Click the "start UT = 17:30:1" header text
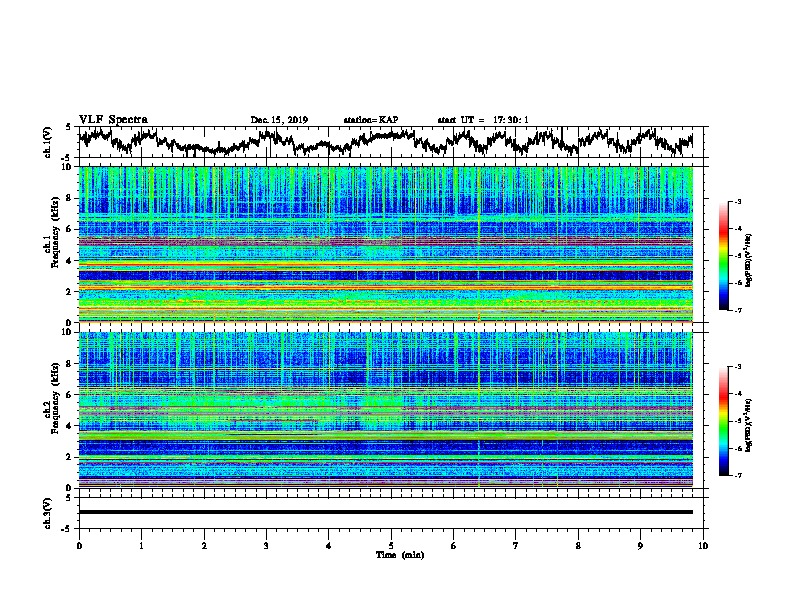This screenshot has height=612, width=792. tap(483, 120)
